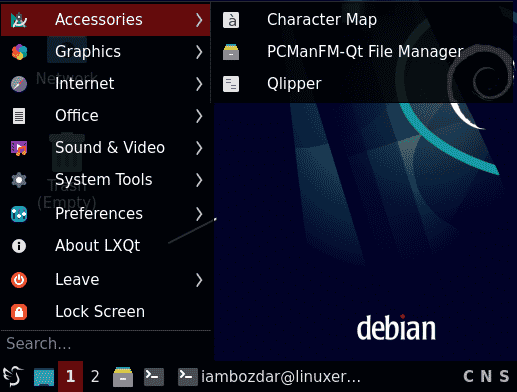Switch to desktop 1 in pager
The image size is (517, 392).
[70, 377]
